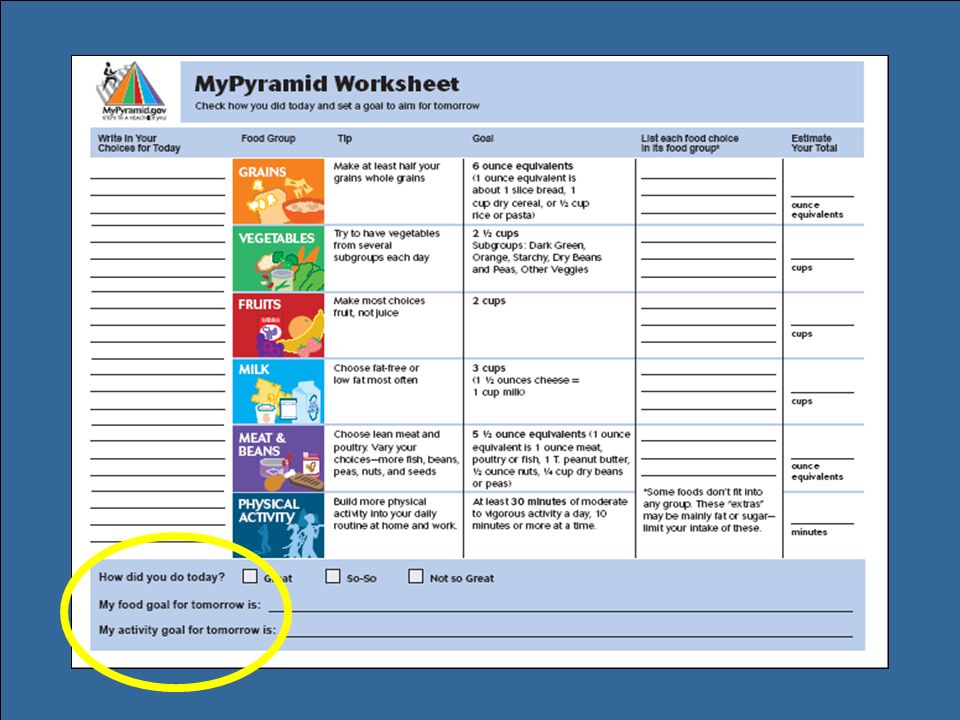Click the minutes total line

[822, 523]
